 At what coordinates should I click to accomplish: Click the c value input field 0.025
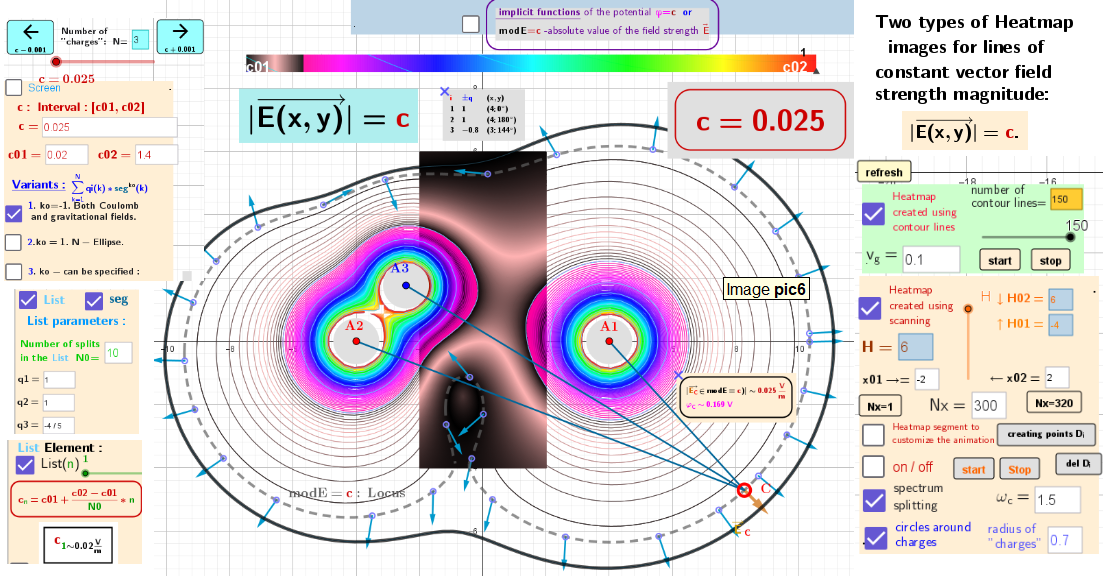tap(108, 127)
